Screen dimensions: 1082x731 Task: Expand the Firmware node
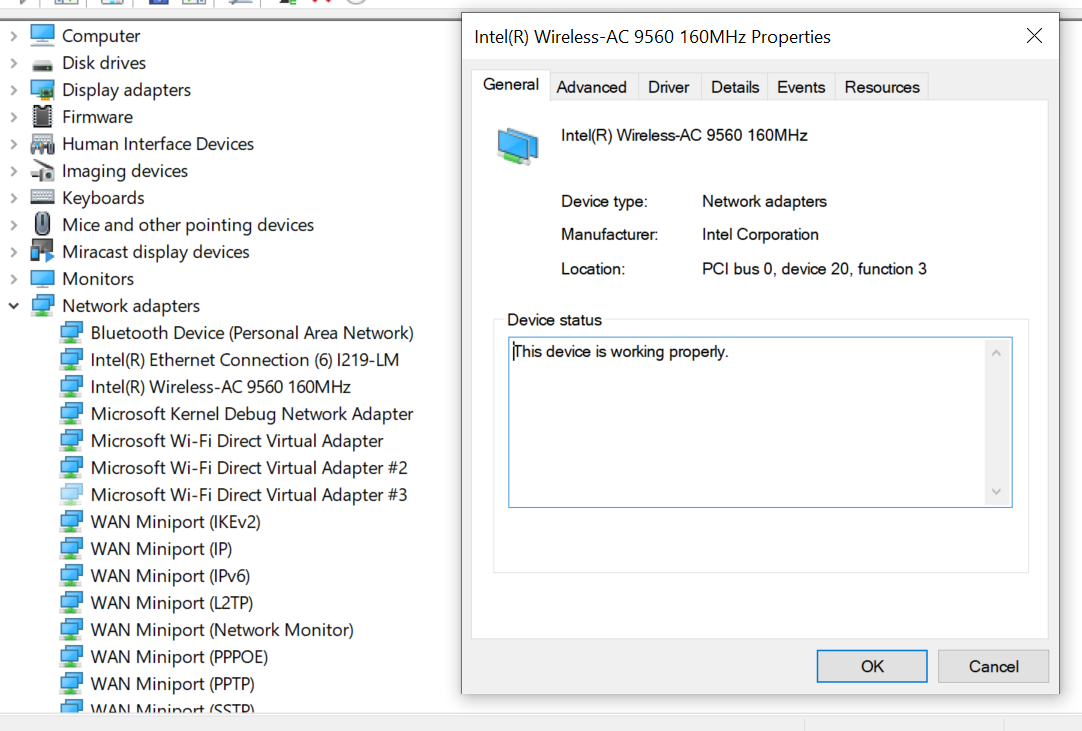tap(14, 117)
